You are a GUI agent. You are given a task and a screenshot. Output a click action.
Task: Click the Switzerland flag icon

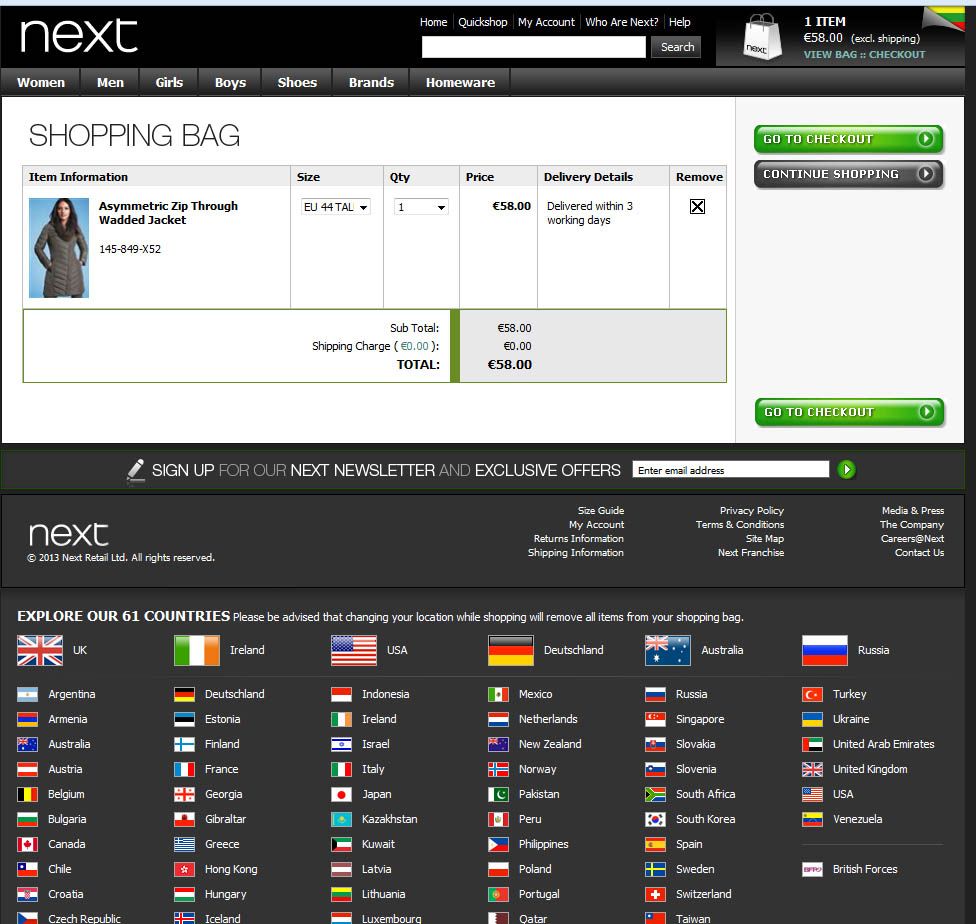pyautogui.click(x=655, y=894)
